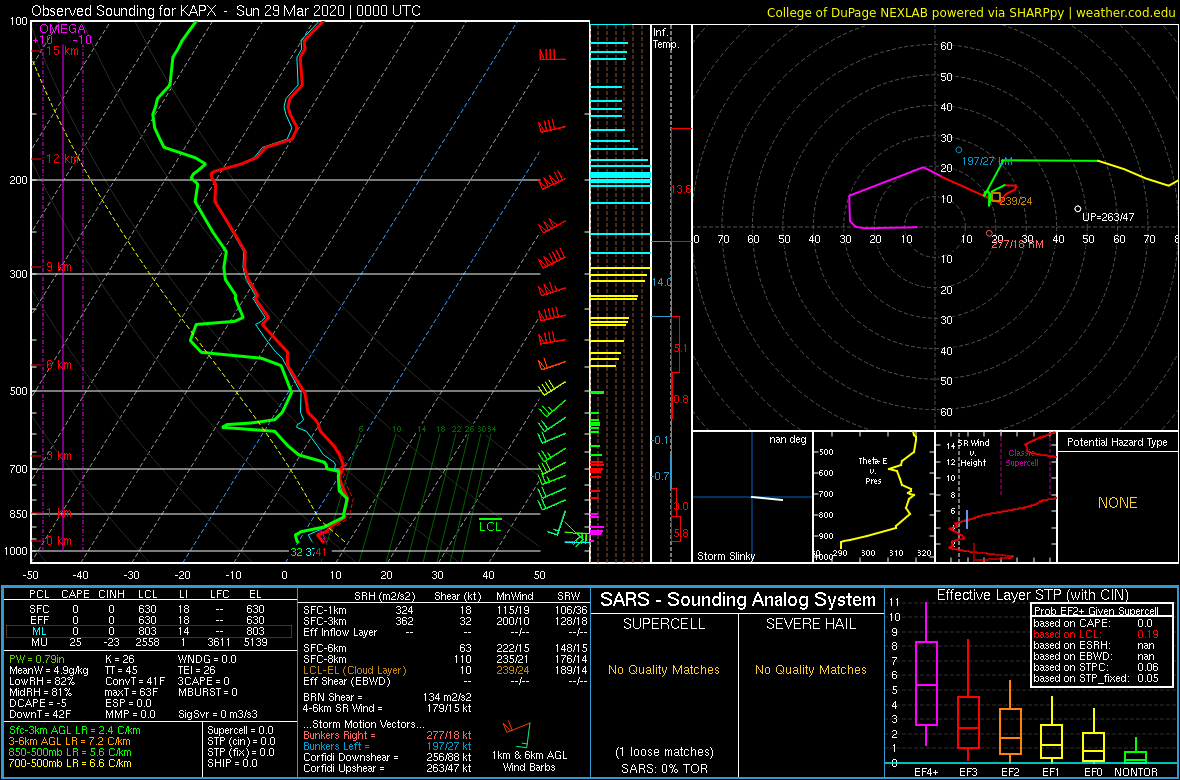Click the College of DuPage NEXLAB credit text
The image size is (1180, 780).
[x=971, y=11]
